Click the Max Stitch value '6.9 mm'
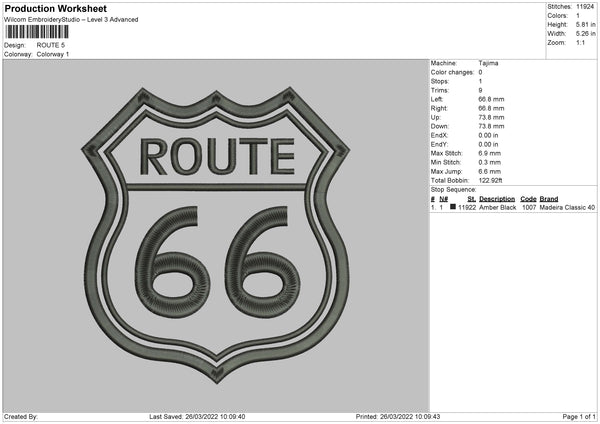The height and width of the screenshot is (424, 600). pyautogui.click(x=489, y=153)
